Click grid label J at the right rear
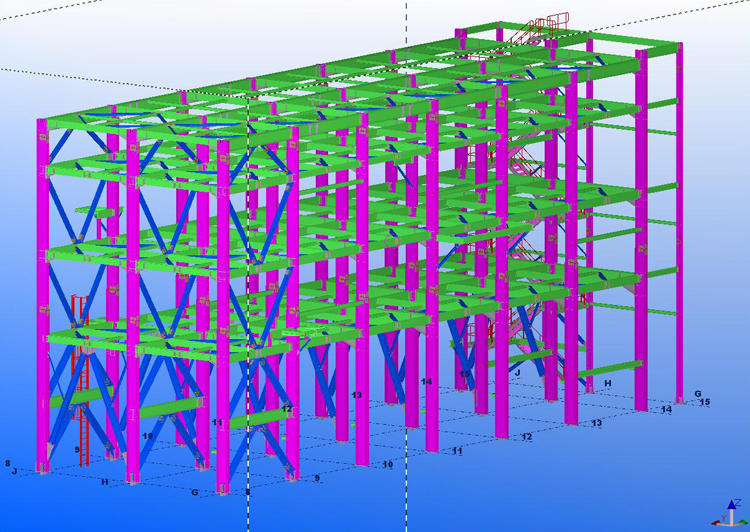 pyautogui.click(x=518, y=371)
